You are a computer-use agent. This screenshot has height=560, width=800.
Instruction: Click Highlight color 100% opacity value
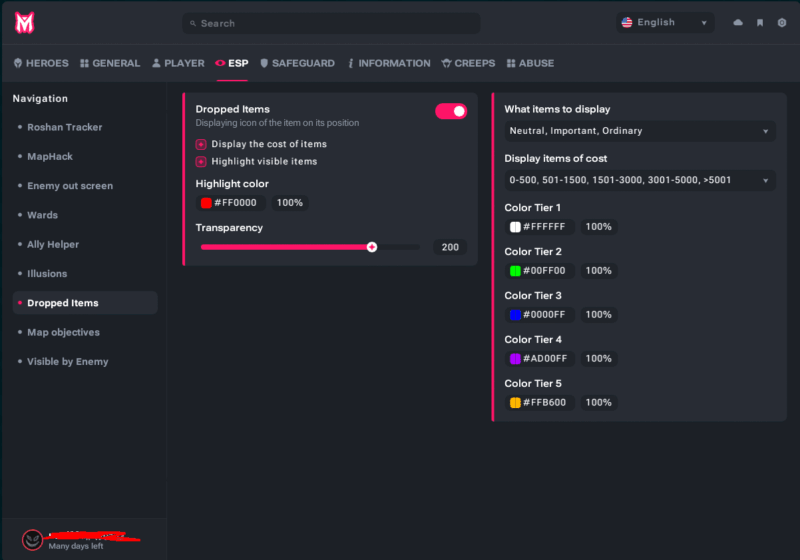coord(289,203)
